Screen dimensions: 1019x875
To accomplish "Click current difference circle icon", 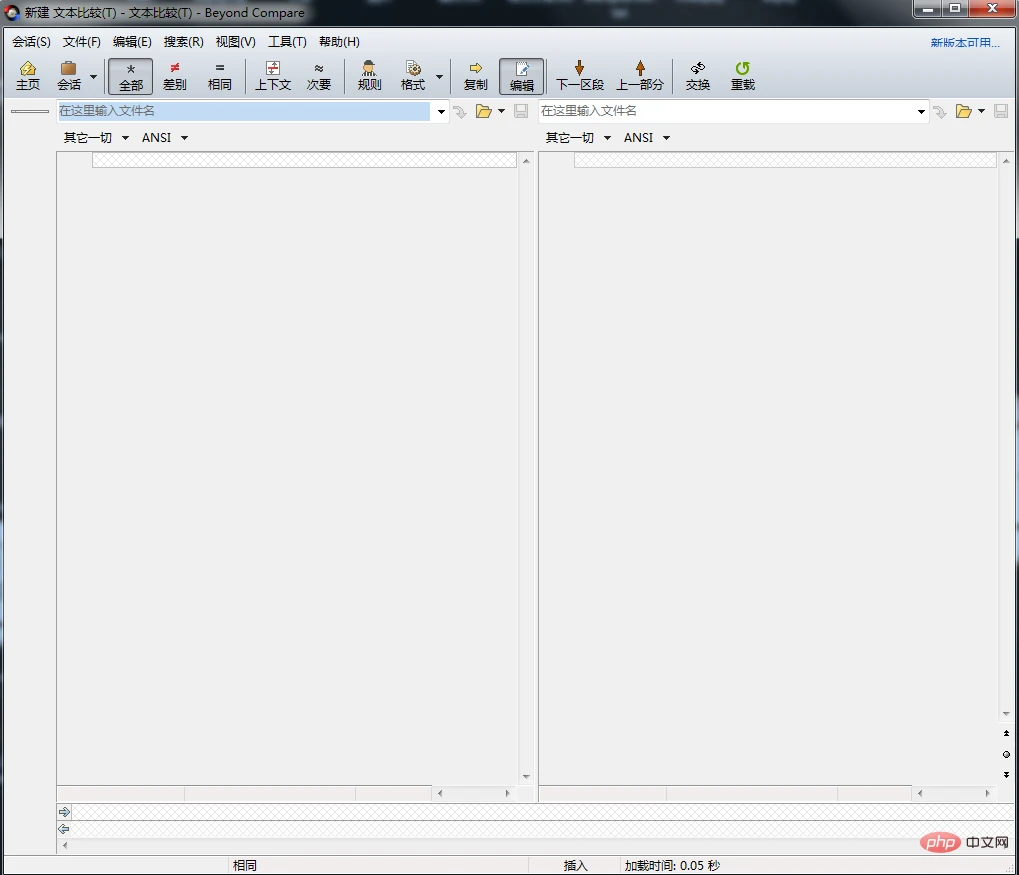I will (x=1006, y=754).
